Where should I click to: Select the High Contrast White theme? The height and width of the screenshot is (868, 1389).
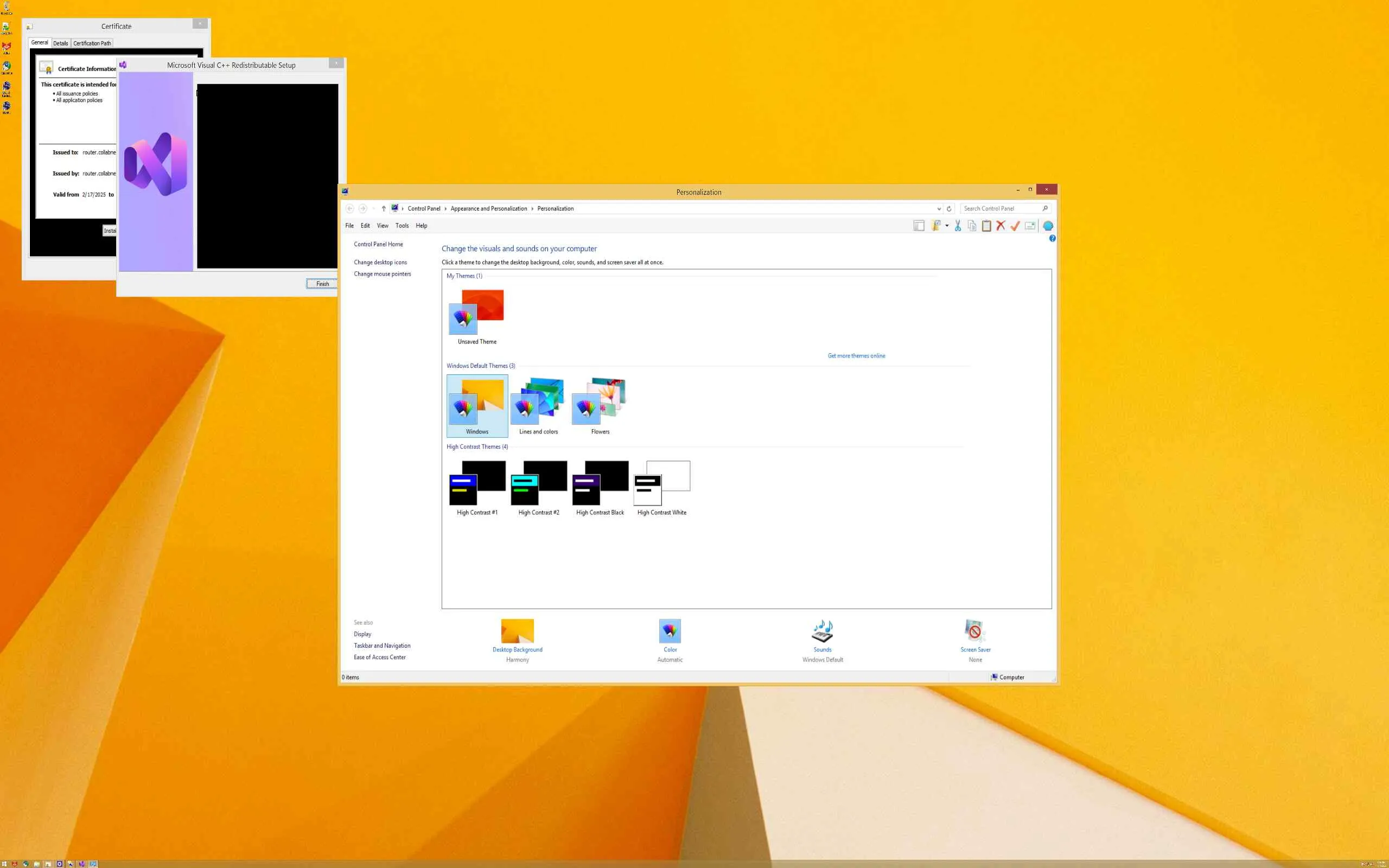point(662,487)
